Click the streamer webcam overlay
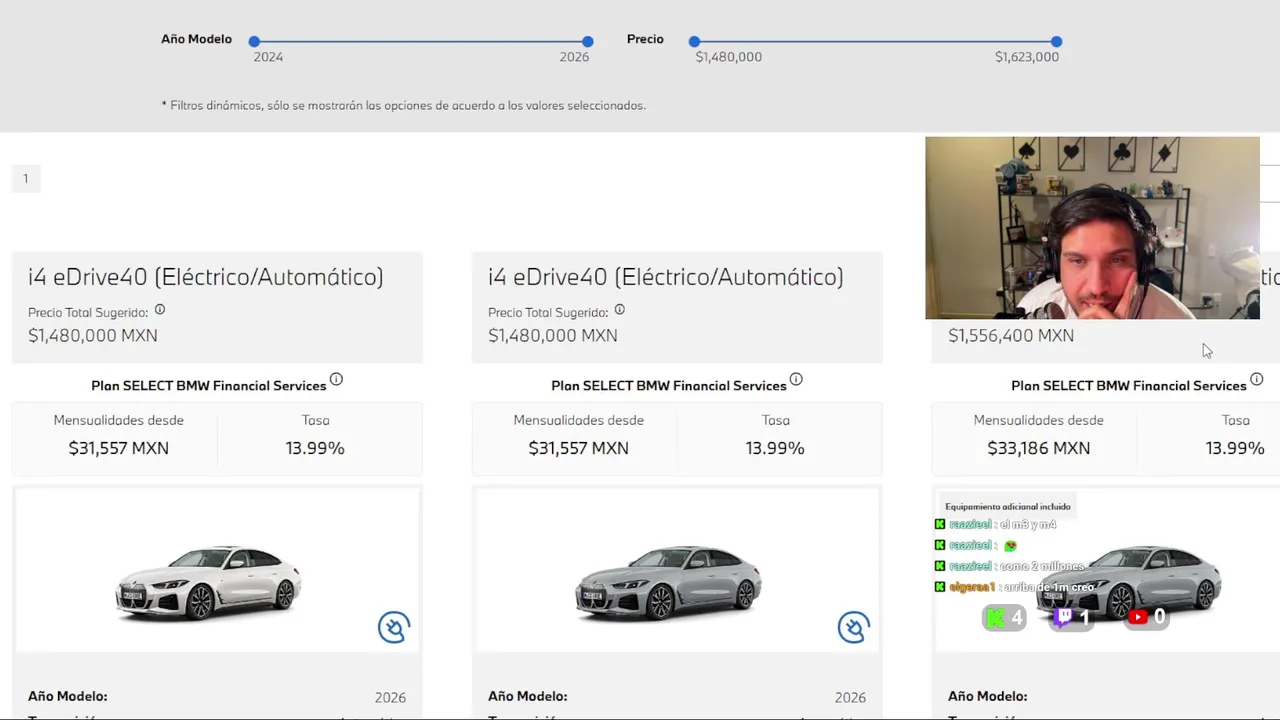The image size is (1280, 720). [x=1092, y=228]
